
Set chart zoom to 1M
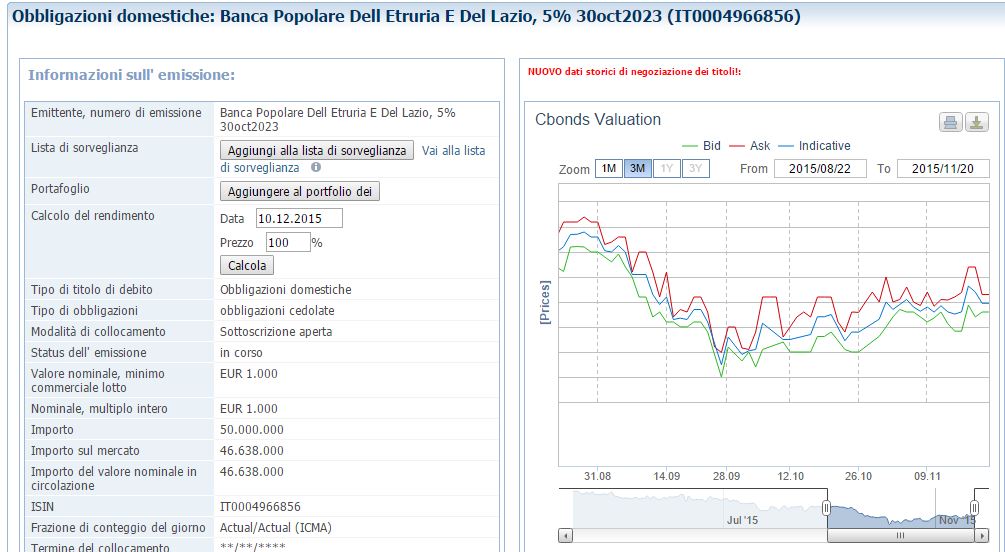coord(608,169)
